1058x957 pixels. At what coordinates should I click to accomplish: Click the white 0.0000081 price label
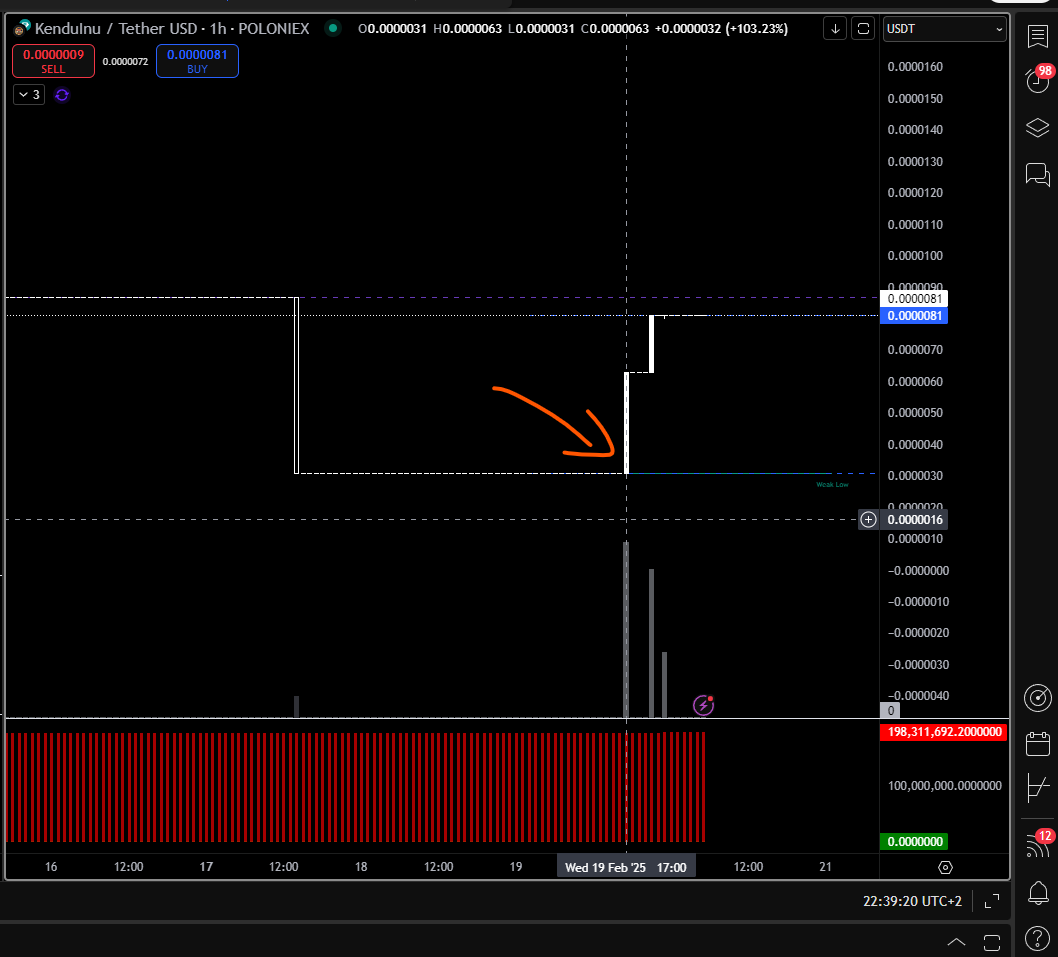914,298
